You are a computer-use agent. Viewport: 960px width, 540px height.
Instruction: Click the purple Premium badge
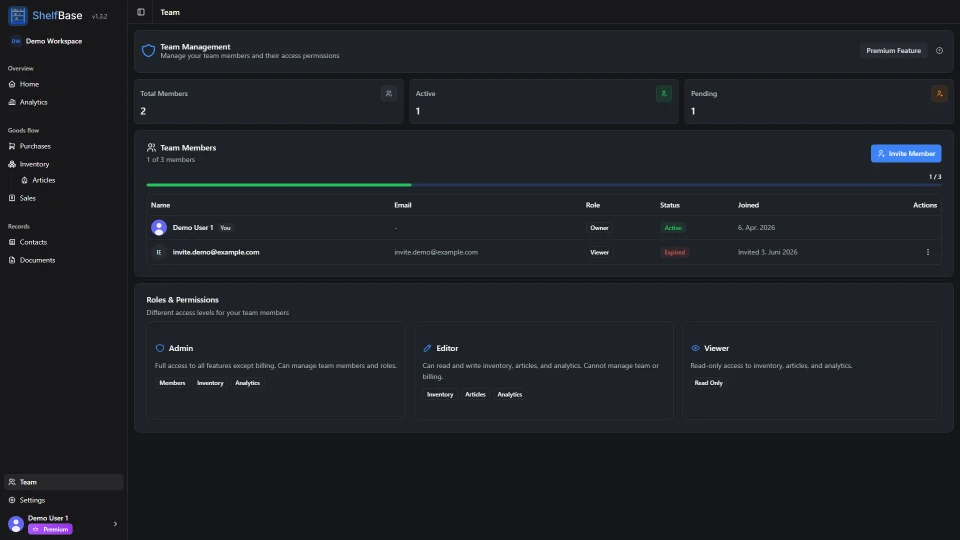(50, 530)
